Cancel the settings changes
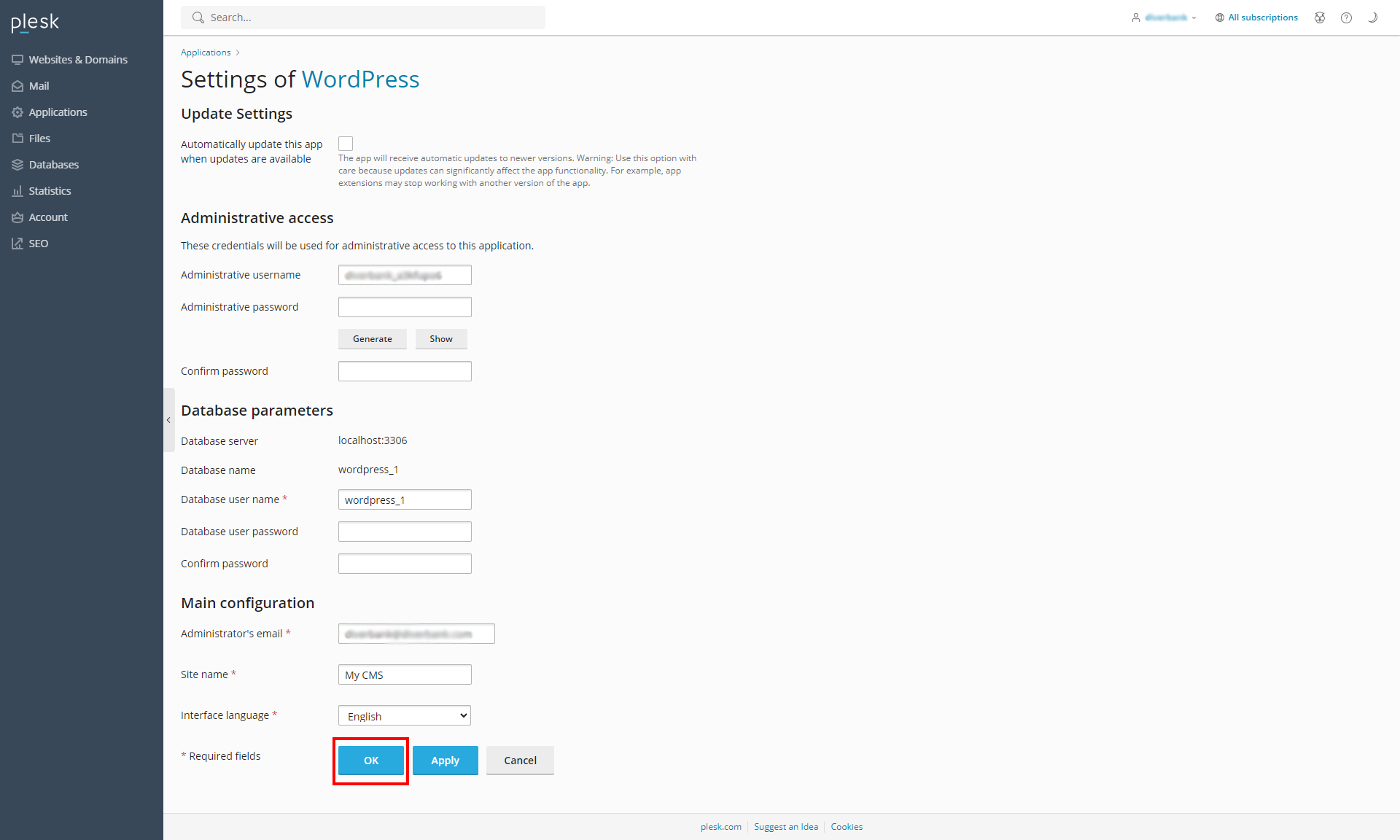Screen dimensions: 1400x840 pyautogui.click(x=521, y=761)
